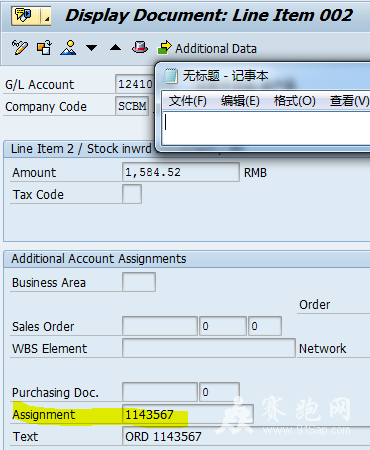This screenshot has height=450, width=370.
Task: Click the hat-shaped toolbar icon
Action: click(x=140, y=47)
